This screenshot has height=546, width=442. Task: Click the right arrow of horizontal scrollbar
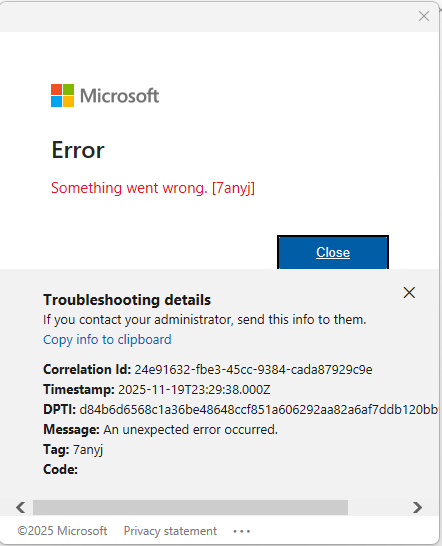pyautogui.click(x=417, y=507)
